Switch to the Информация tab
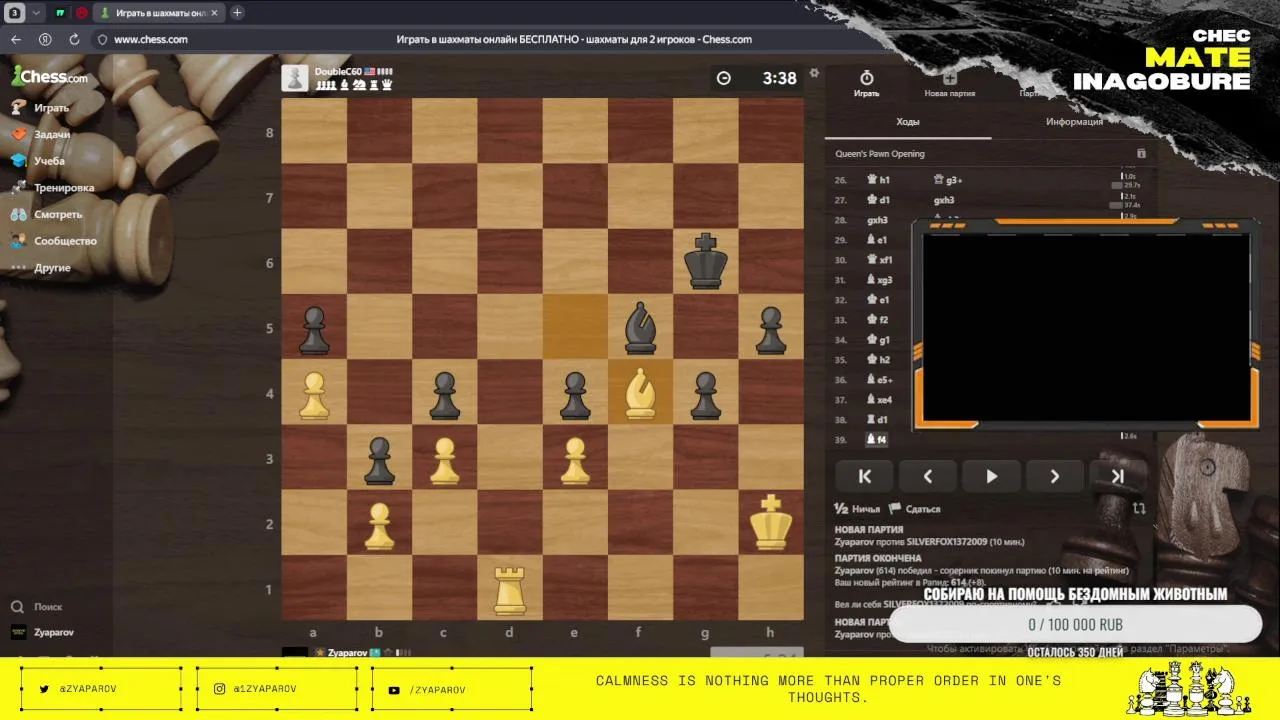Viewport: 1280px width, 720px height. pos(1074,122)
